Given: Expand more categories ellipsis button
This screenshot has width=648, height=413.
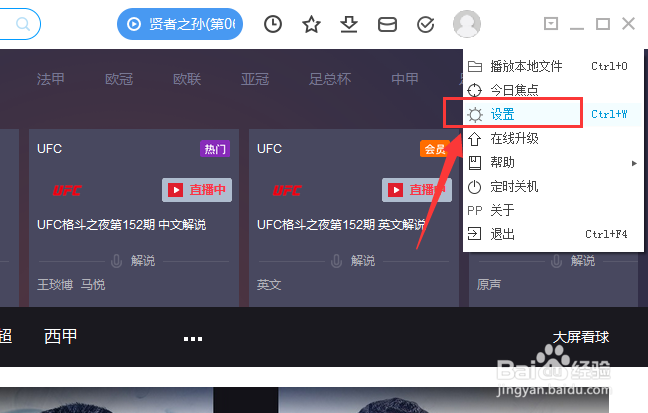Looking at the screenshot, I should coord(193,339).
